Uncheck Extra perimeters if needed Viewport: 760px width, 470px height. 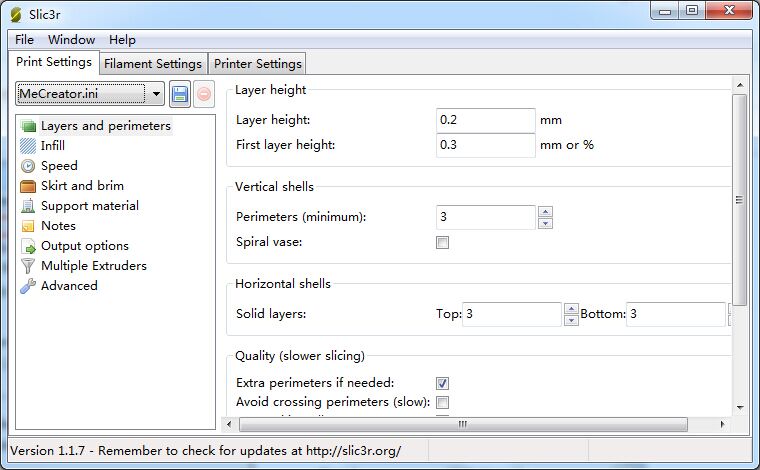tap(443, 383)
